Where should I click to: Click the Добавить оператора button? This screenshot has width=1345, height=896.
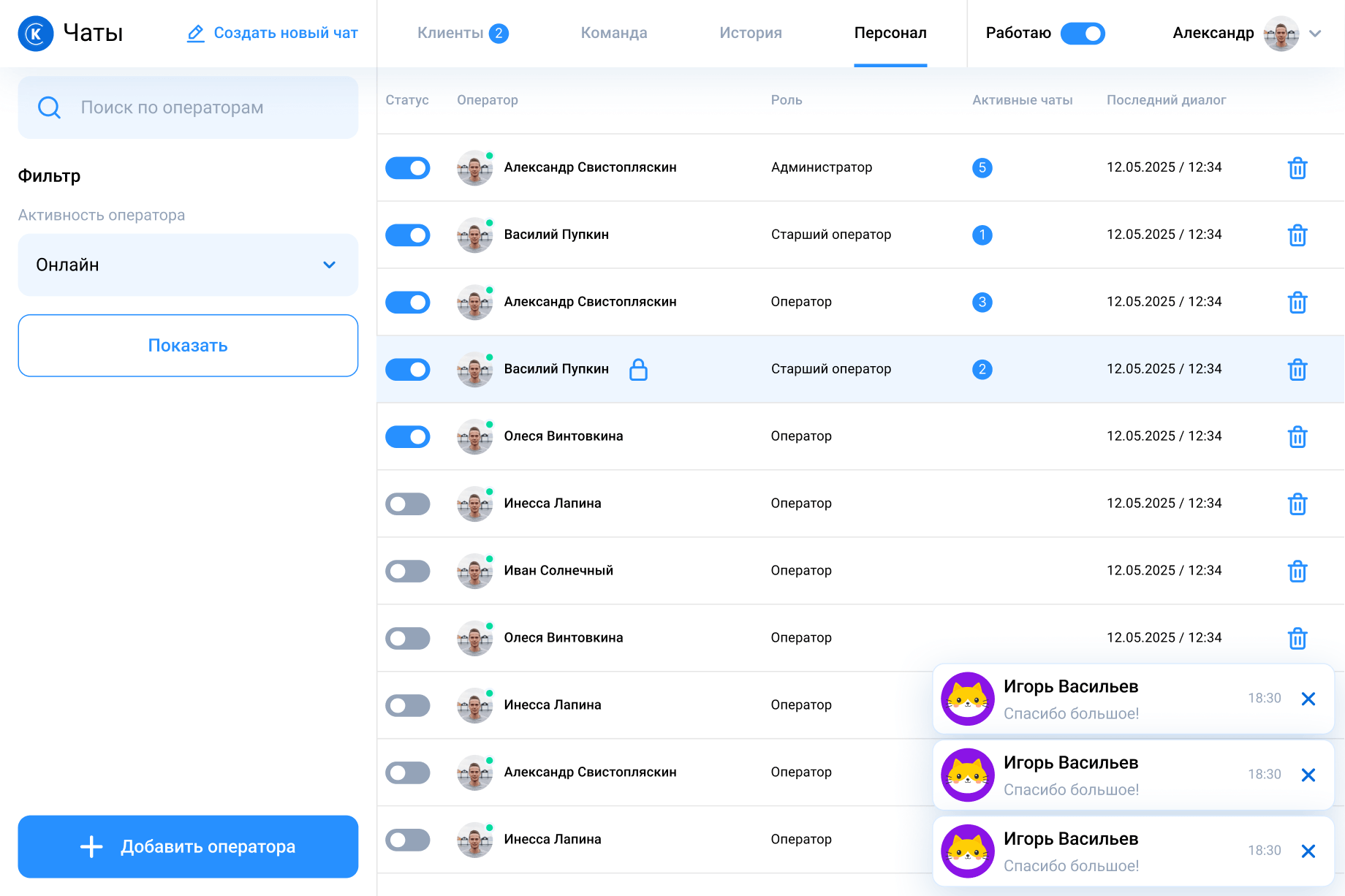(188, 846)
